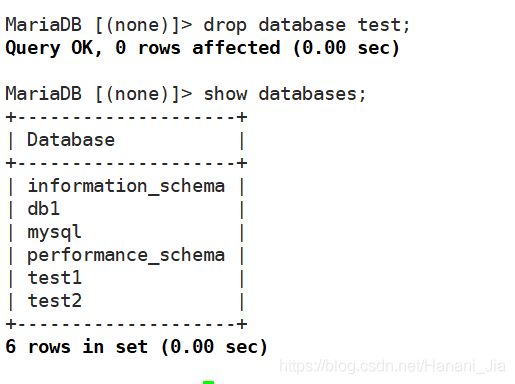Click the 'Query OK, 0 rows affected' message

pos(143,48)
